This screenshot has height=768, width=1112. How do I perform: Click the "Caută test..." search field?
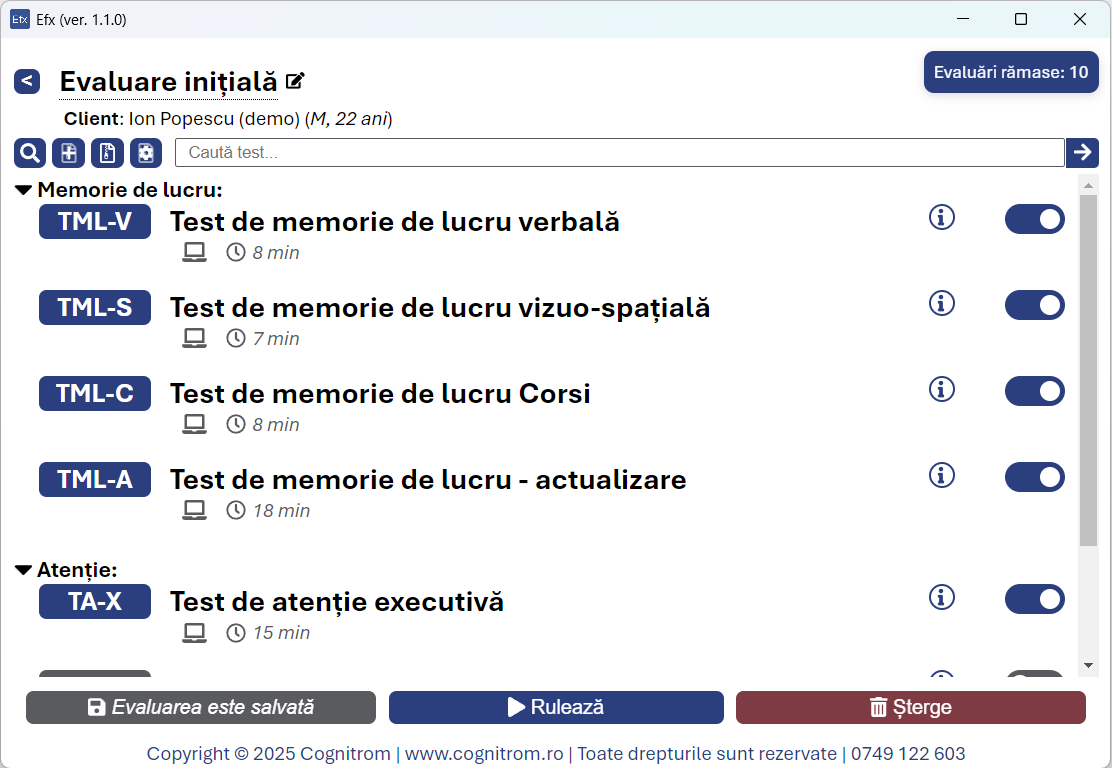[x=619, y=153]
